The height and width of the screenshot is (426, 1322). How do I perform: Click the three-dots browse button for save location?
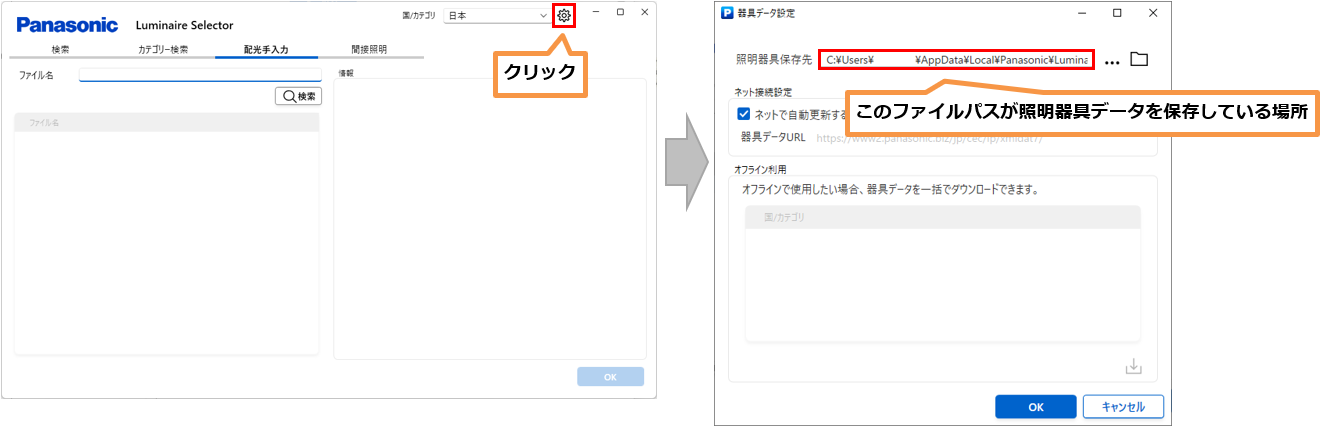[x=1112, y=61]
